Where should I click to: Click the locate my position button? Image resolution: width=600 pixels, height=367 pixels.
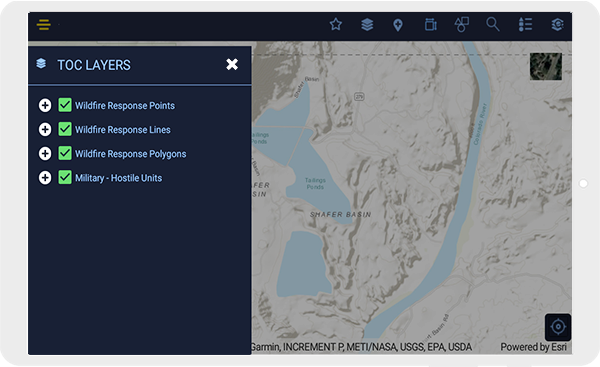pos(558,327)
